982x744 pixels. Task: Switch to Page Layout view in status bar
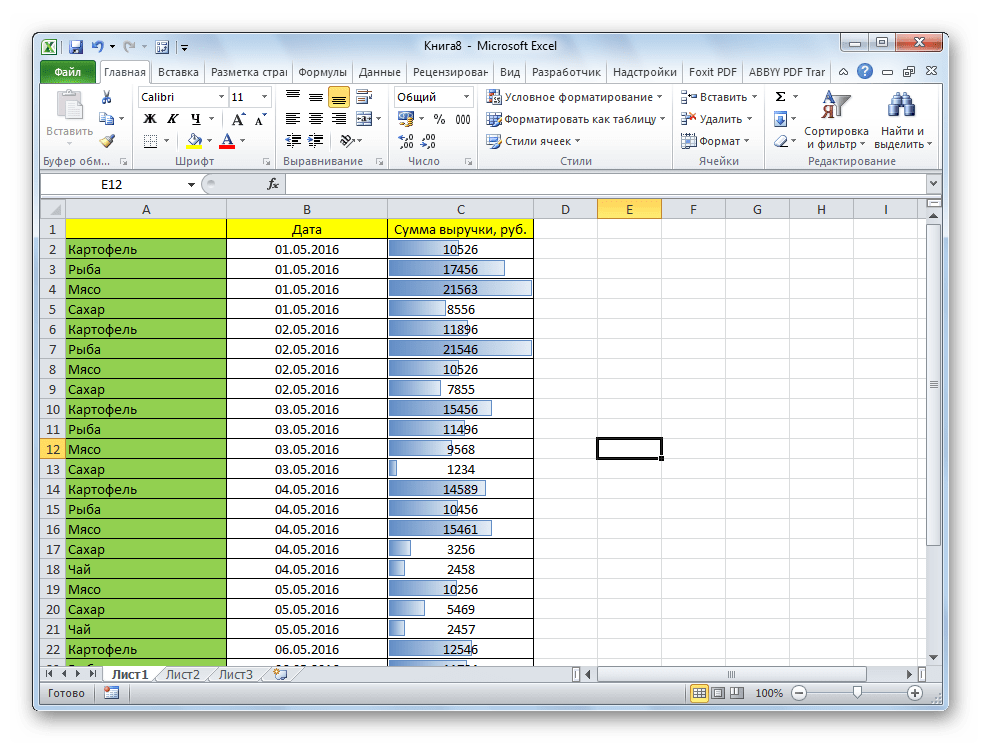coord(718,693)
